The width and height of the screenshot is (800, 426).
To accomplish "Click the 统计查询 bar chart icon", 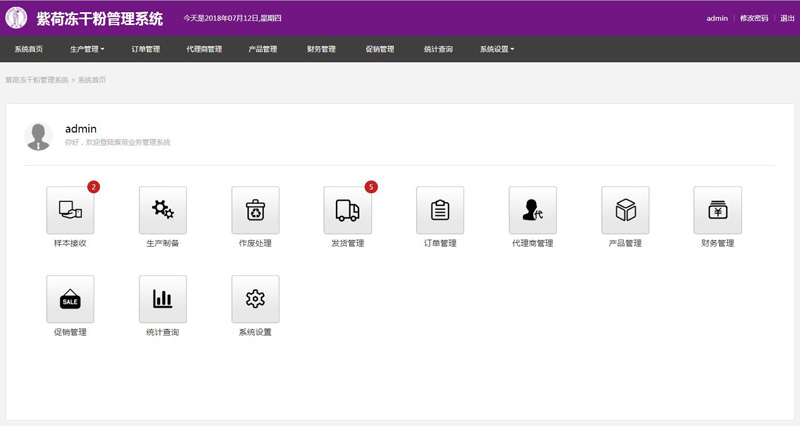I will pyautogui.click(x=162, y=299).
